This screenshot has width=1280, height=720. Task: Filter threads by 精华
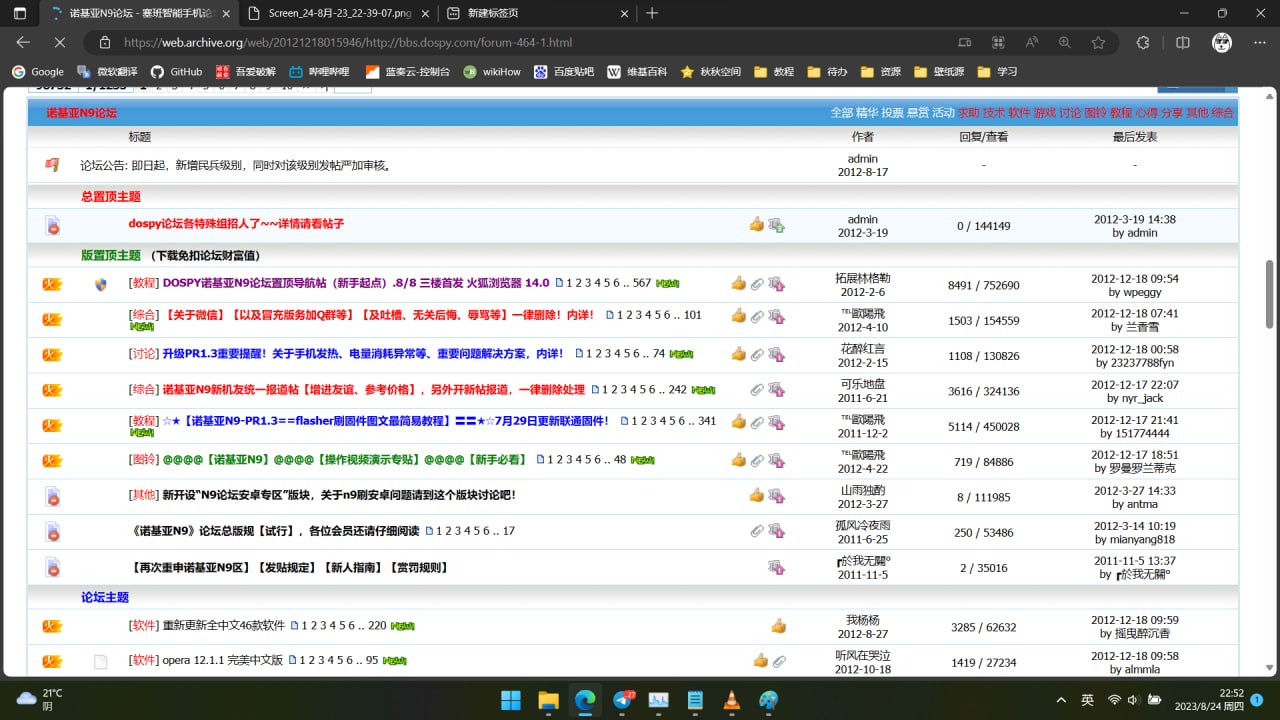[x=866, y=113]
